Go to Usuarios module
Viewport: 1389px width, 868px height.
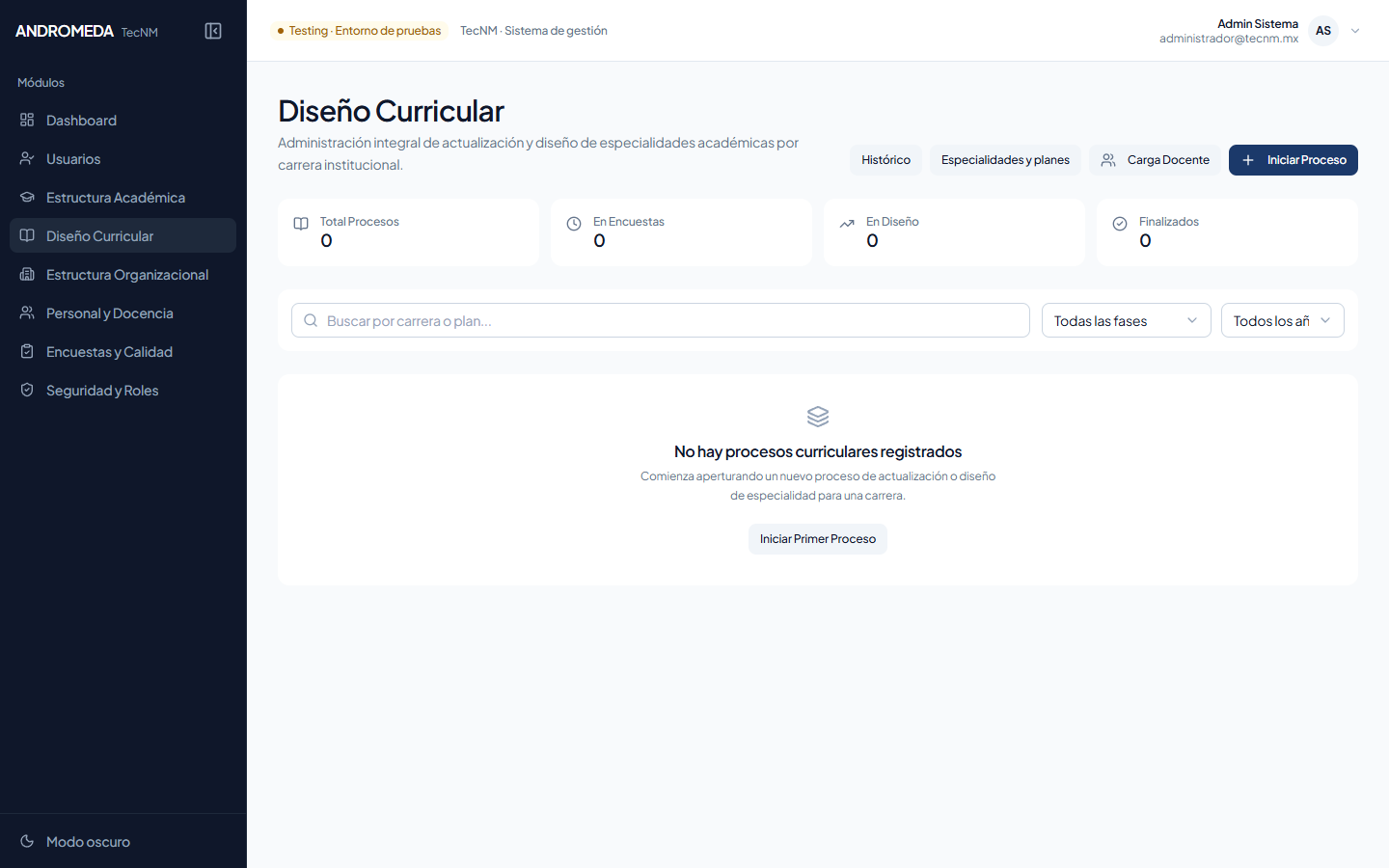123,158
